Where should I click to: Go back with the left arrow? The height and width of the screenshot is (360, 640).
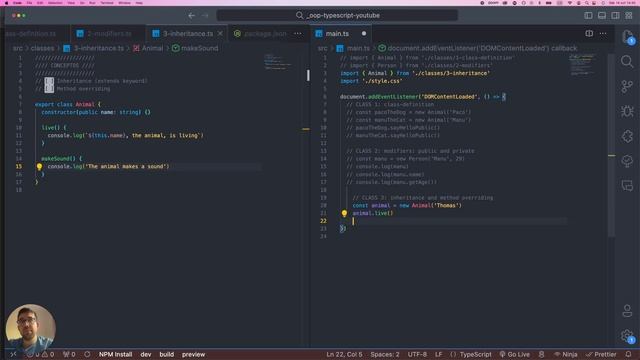191,16
